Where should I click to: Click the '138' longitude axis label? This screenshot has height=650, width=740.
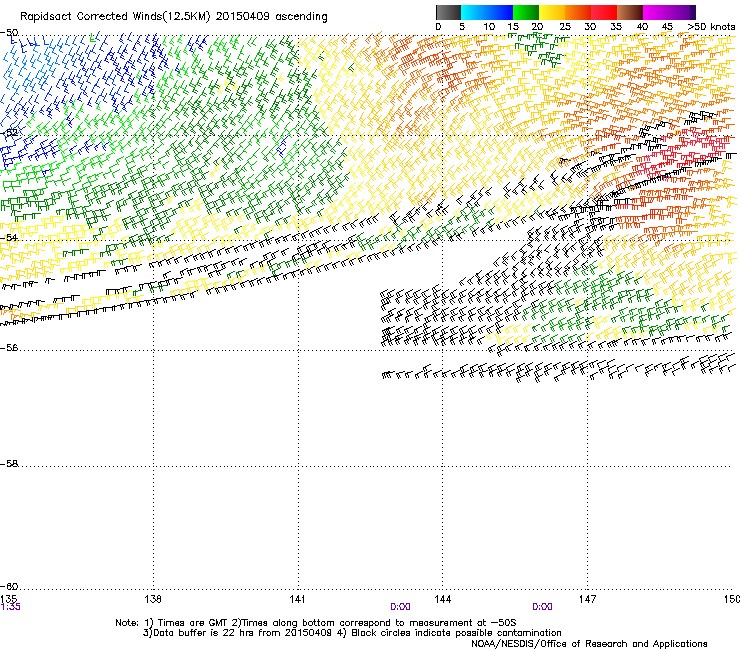click(153, 599)
